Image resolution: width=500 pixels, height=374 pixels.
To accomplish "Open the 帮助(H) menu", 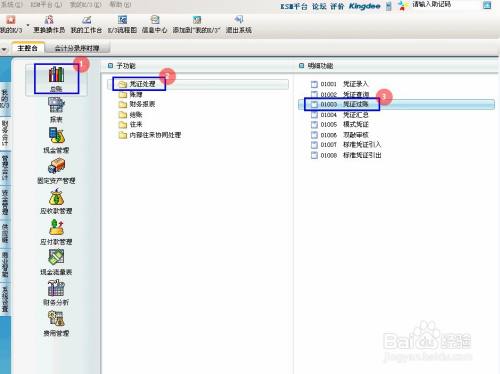I will coord(120,5).
